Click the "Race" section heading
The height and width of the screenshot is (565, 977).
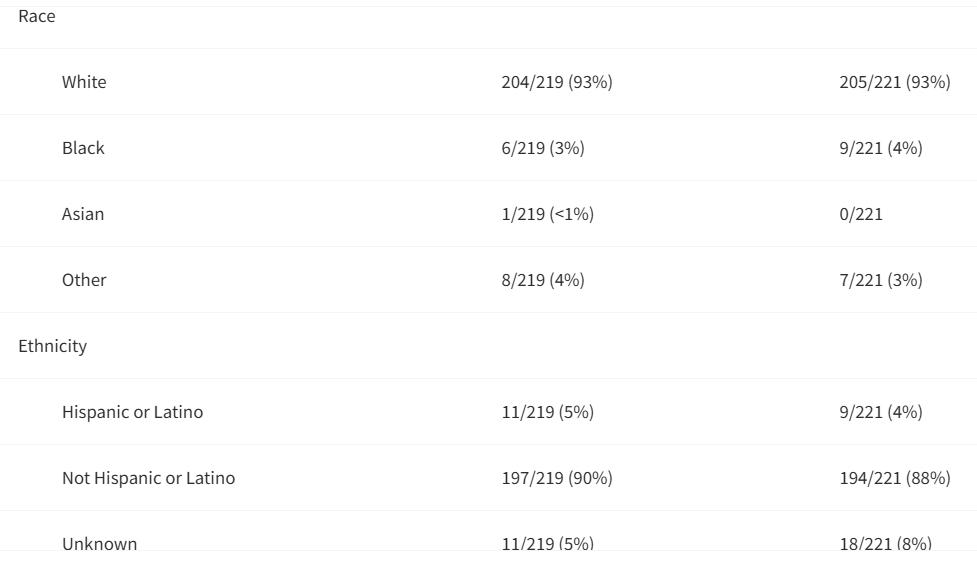click(x=37, y=17)
